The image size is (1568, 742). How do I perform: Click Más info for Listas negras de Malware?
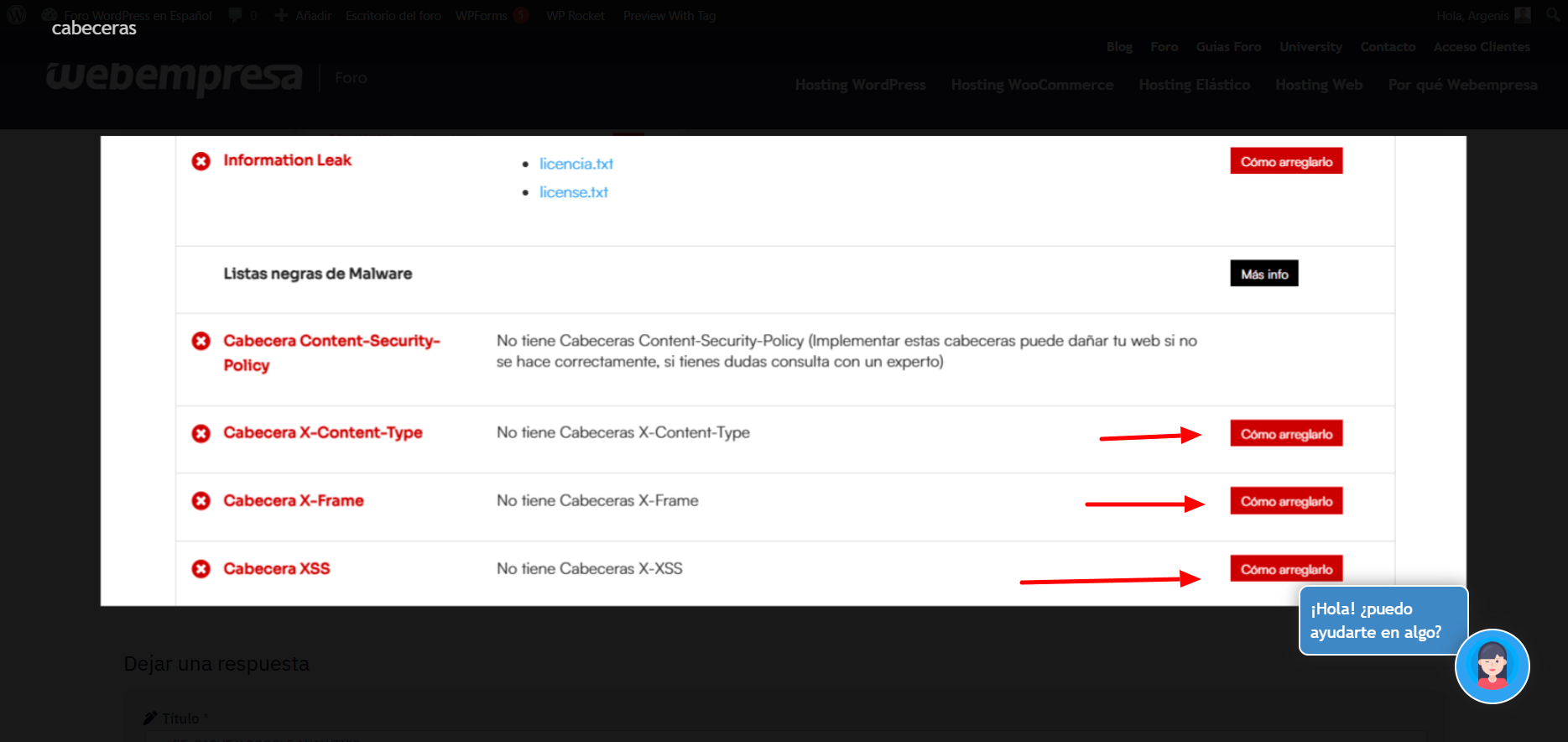click(x=1263, y=274)
